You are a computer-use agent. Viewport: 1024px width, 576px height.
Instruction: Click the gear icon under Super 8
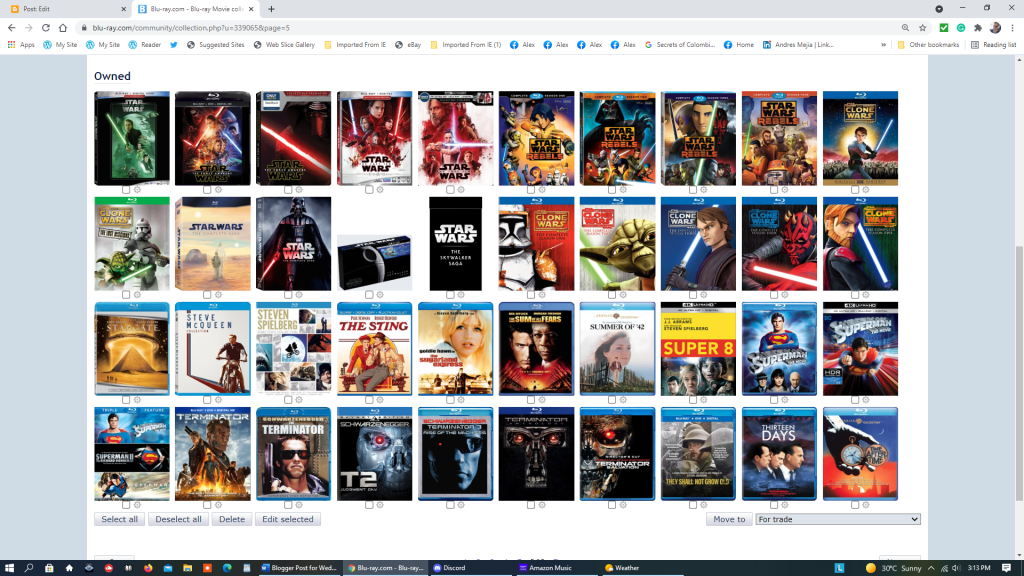coord(704,400)
